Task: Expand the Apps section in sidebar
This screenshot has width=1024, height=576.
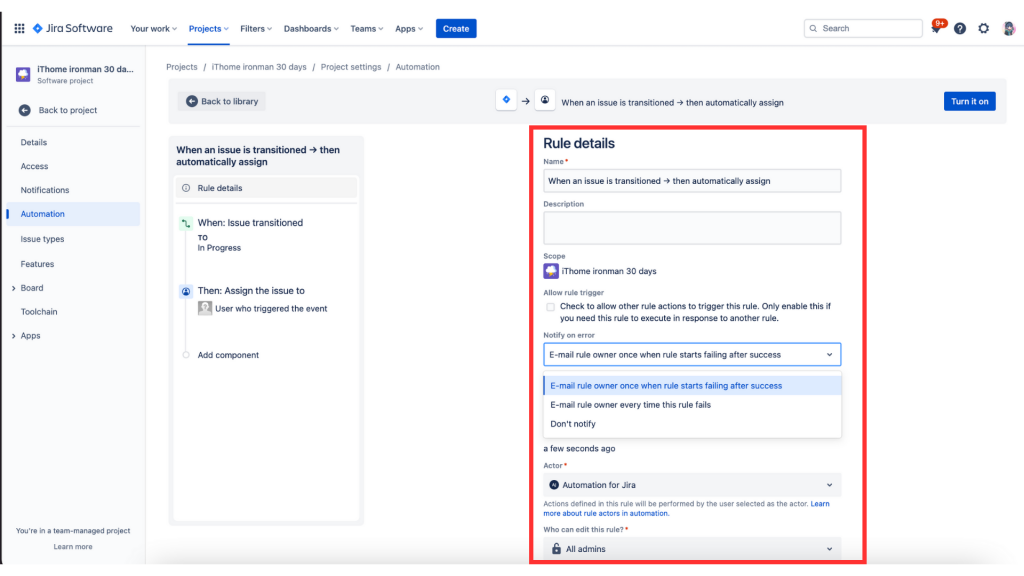Action: [14, 336]
